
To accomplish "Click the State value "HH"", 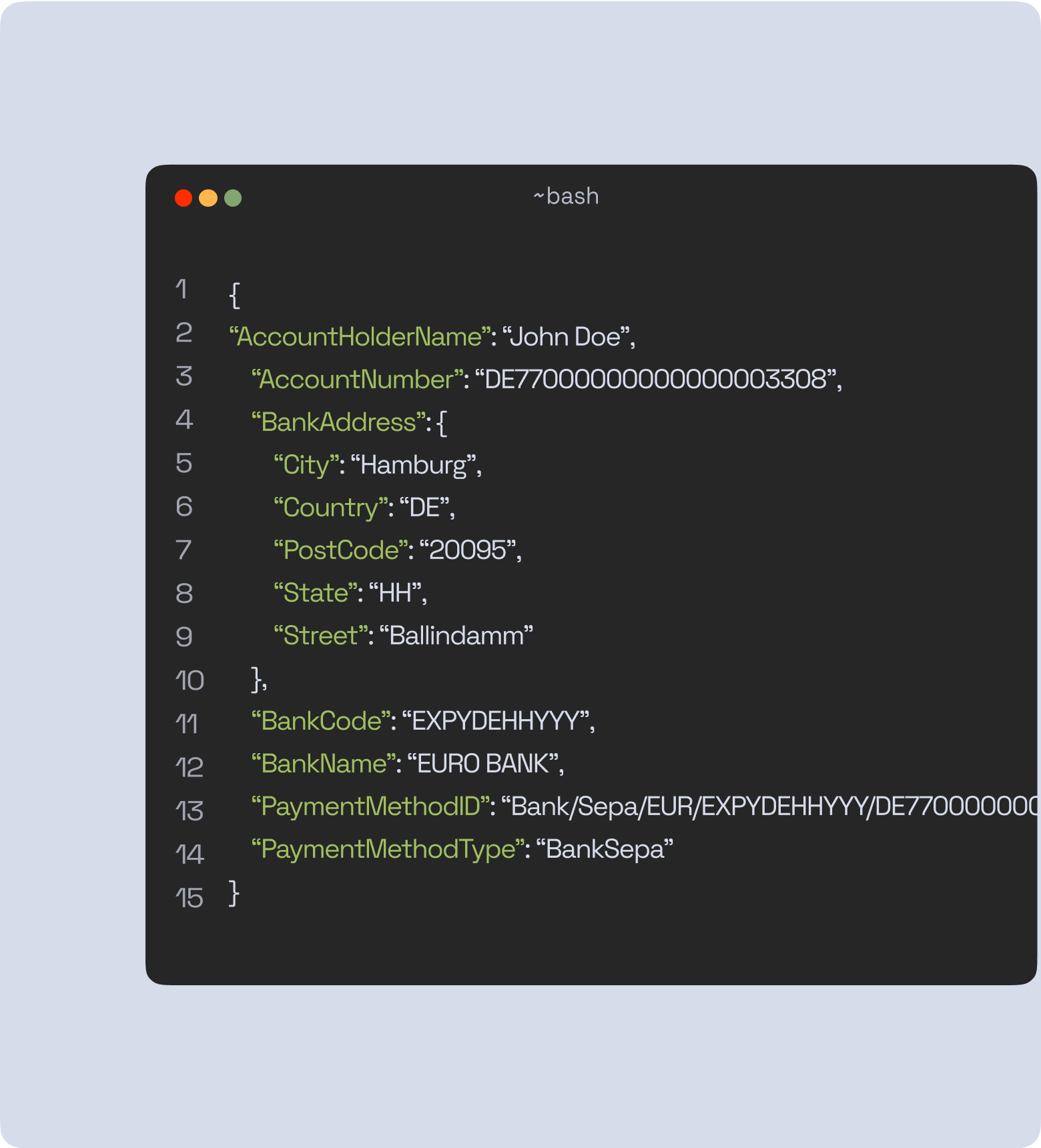I will pyautogui.click(x=395, y=593).
